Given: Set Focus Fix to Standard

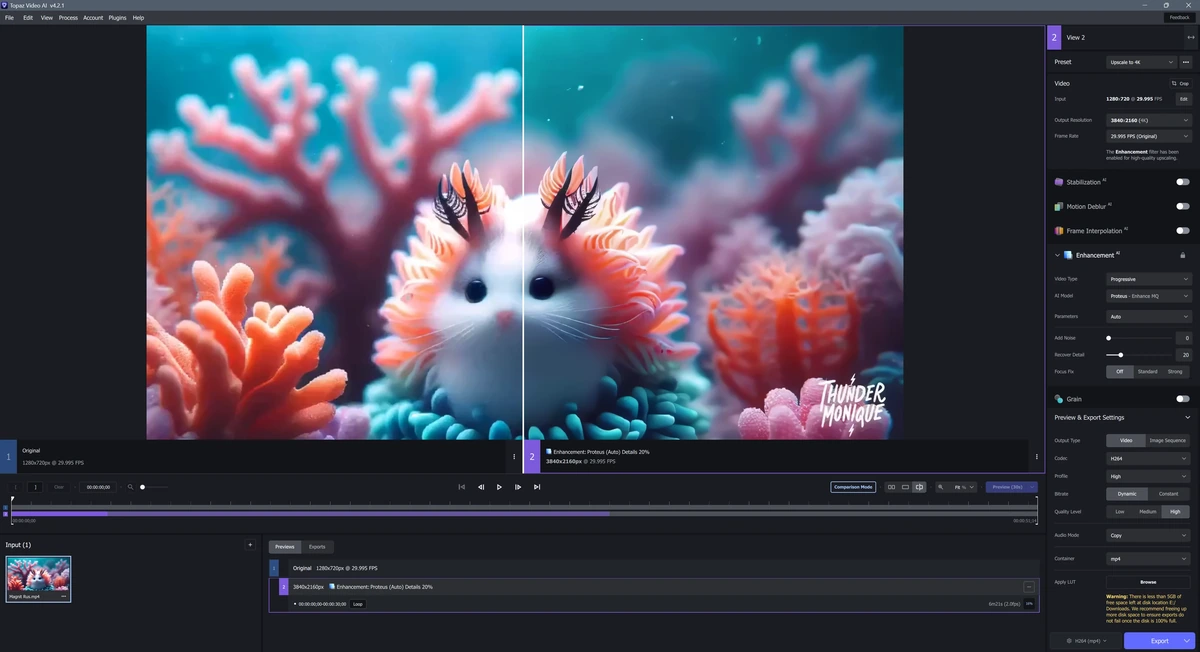Looking at the screenshot, I should [1147, 372].
